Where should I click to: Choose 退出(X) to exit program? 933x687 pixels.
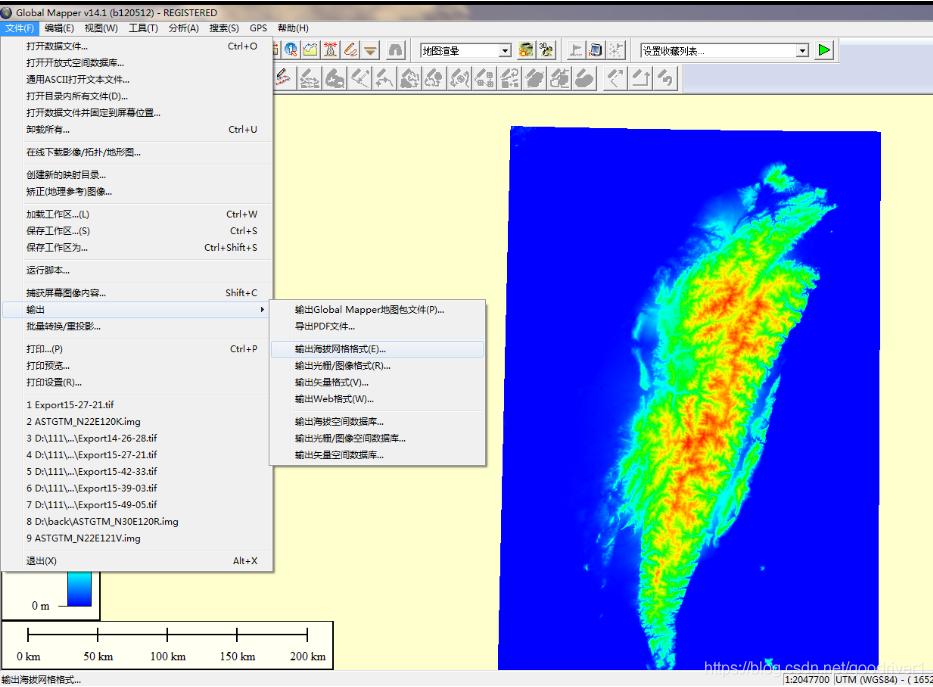(x=42, y=561)
